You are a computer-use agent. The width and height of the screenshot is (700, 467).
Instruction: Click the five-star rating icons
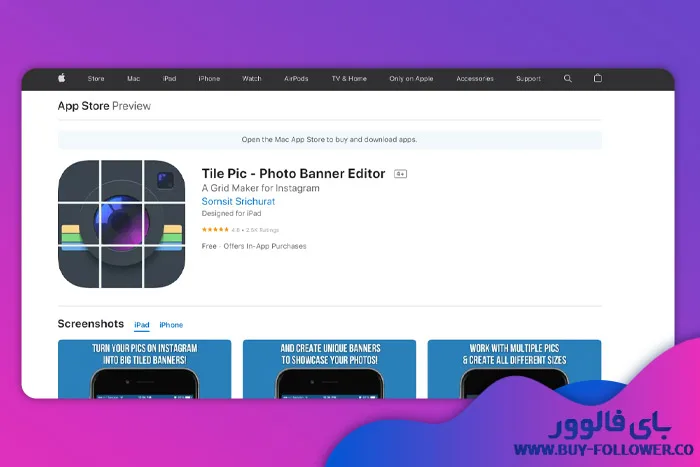pos(215,229)
